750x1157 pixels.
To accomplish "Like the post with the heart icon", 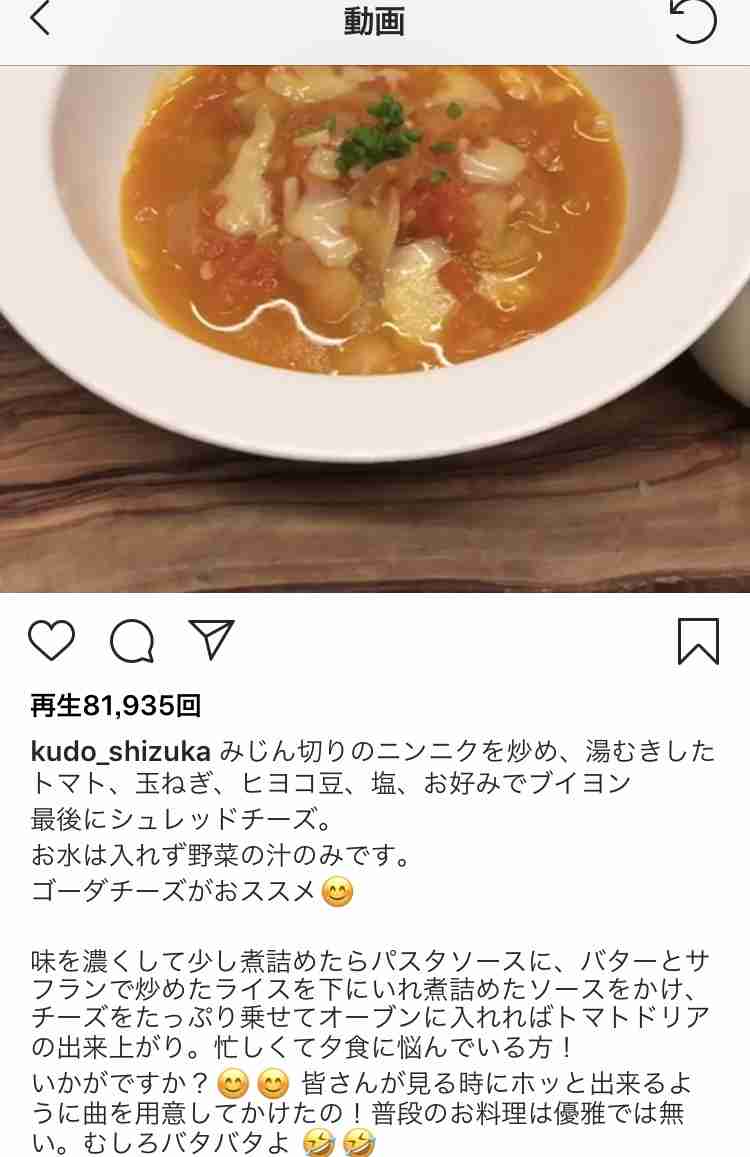I will (52, 640).
